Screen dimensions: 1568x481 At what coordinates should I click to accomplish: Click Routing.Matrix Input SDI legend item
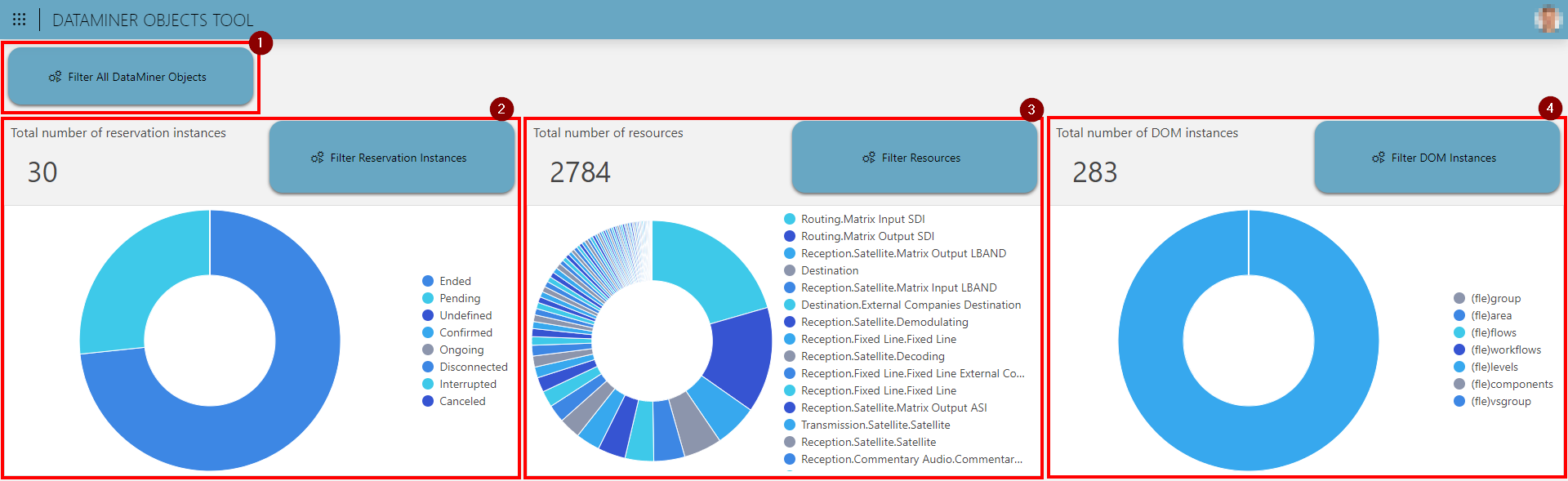click(854, 219)
